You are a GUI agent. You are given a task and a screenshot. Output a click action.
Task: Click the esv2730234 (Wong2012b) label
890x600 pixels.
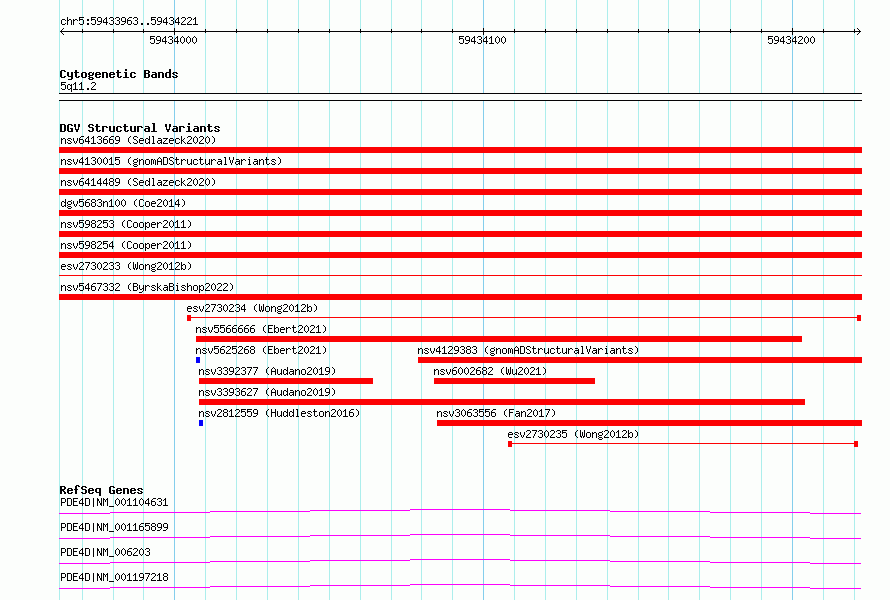(252, 308)
